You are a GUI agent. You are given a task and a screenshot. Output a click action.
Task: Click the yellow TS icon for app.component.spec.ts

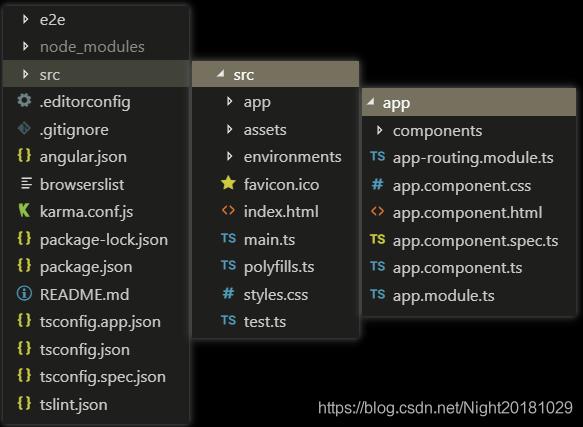[x=377, y=239]
